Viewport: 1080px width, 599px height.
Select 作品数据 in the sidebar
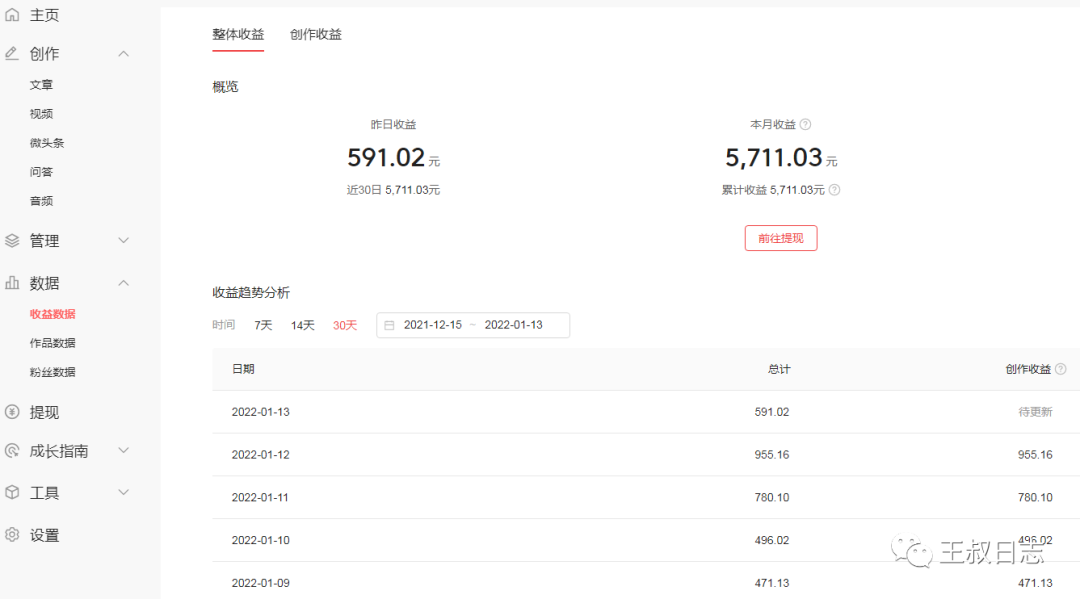(x=52, y=343)
